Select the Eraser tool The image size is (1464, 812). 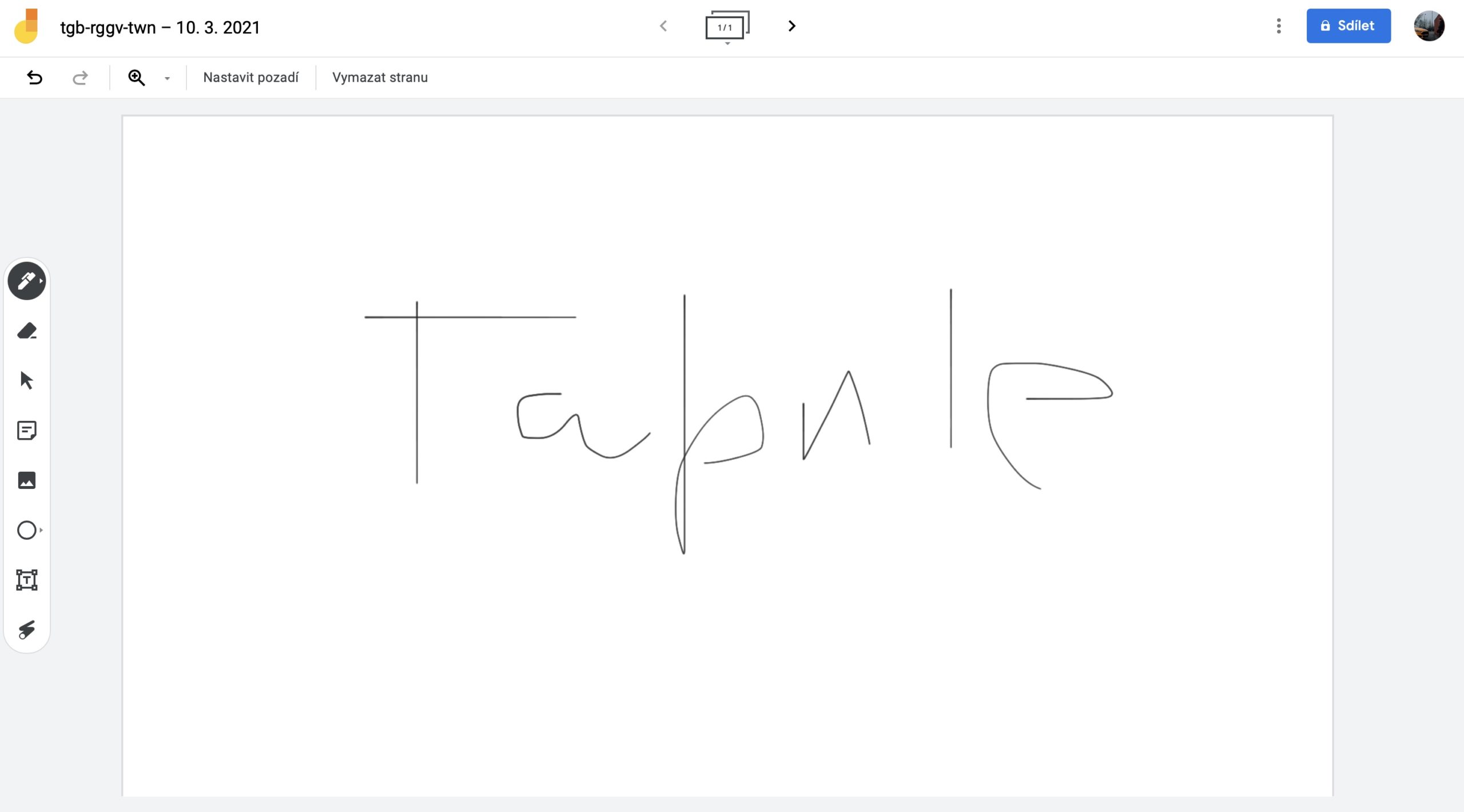pos(27,331)
